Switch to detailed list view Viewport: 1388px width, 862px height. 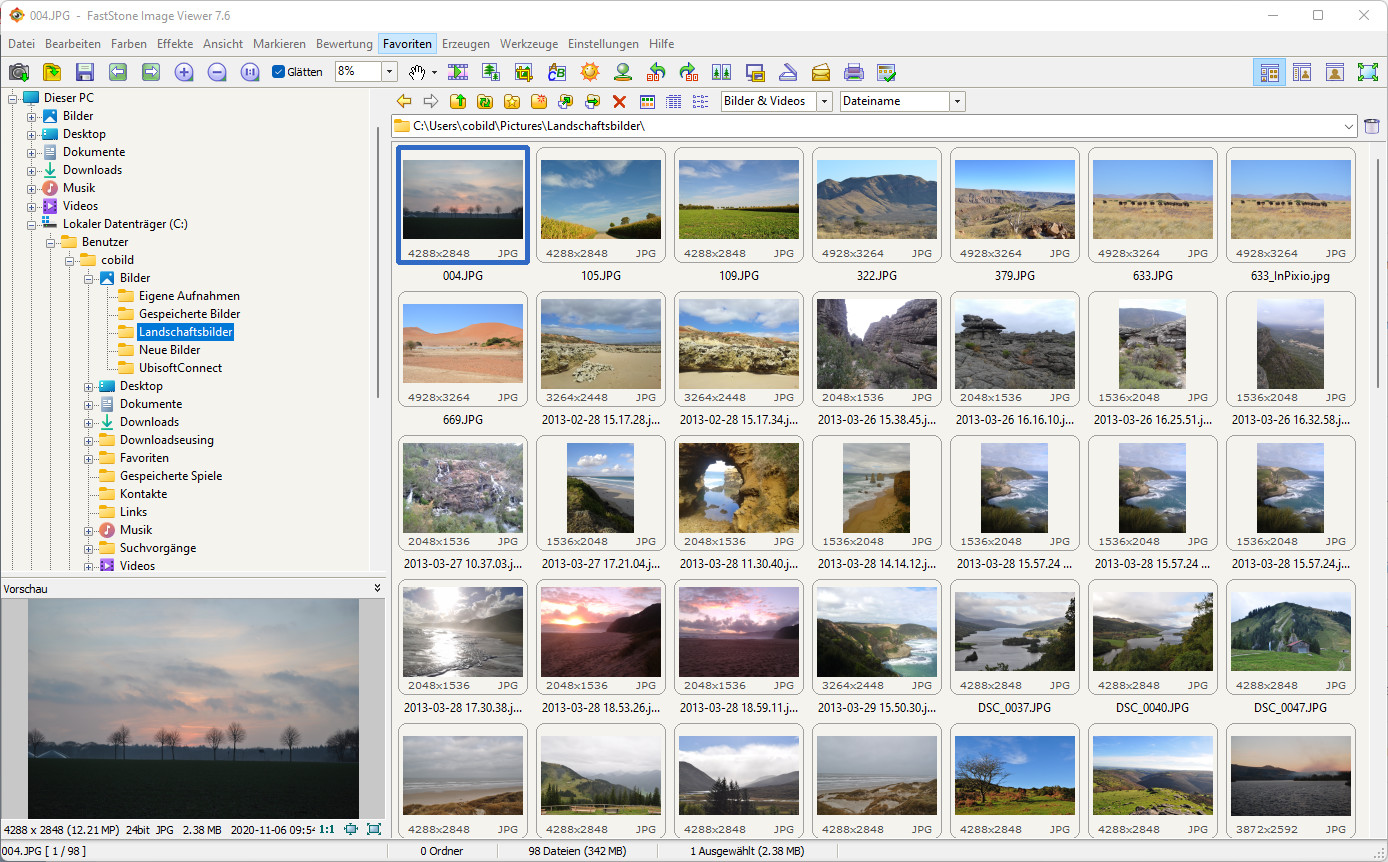coord(671,101)
